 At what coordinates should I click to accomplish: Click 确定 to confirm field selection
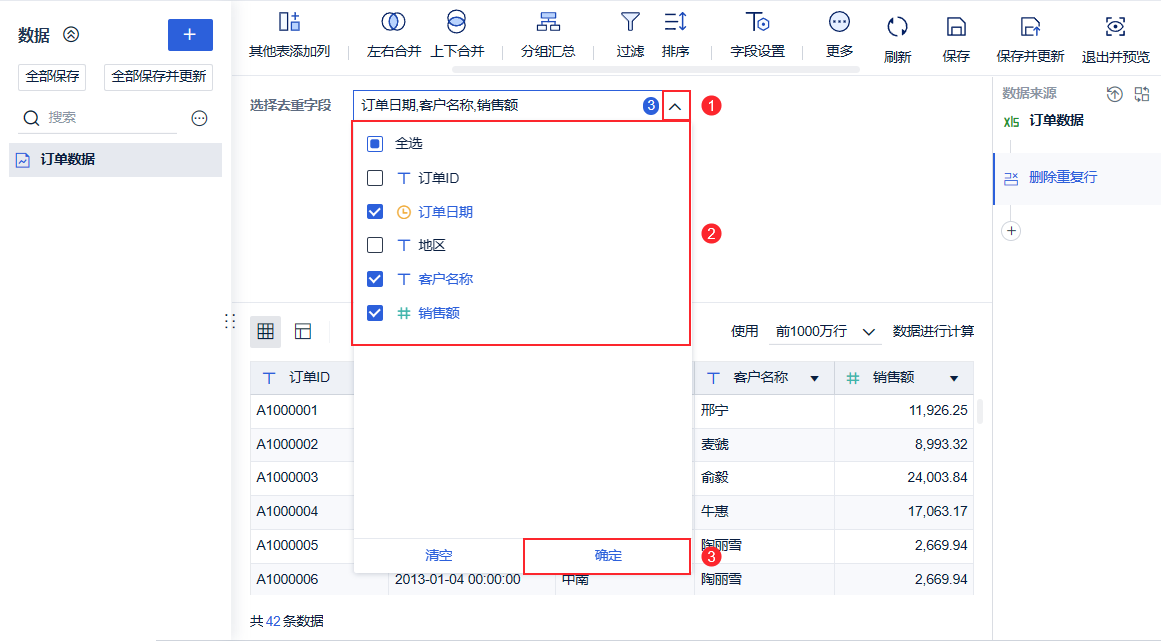point(607,556)
